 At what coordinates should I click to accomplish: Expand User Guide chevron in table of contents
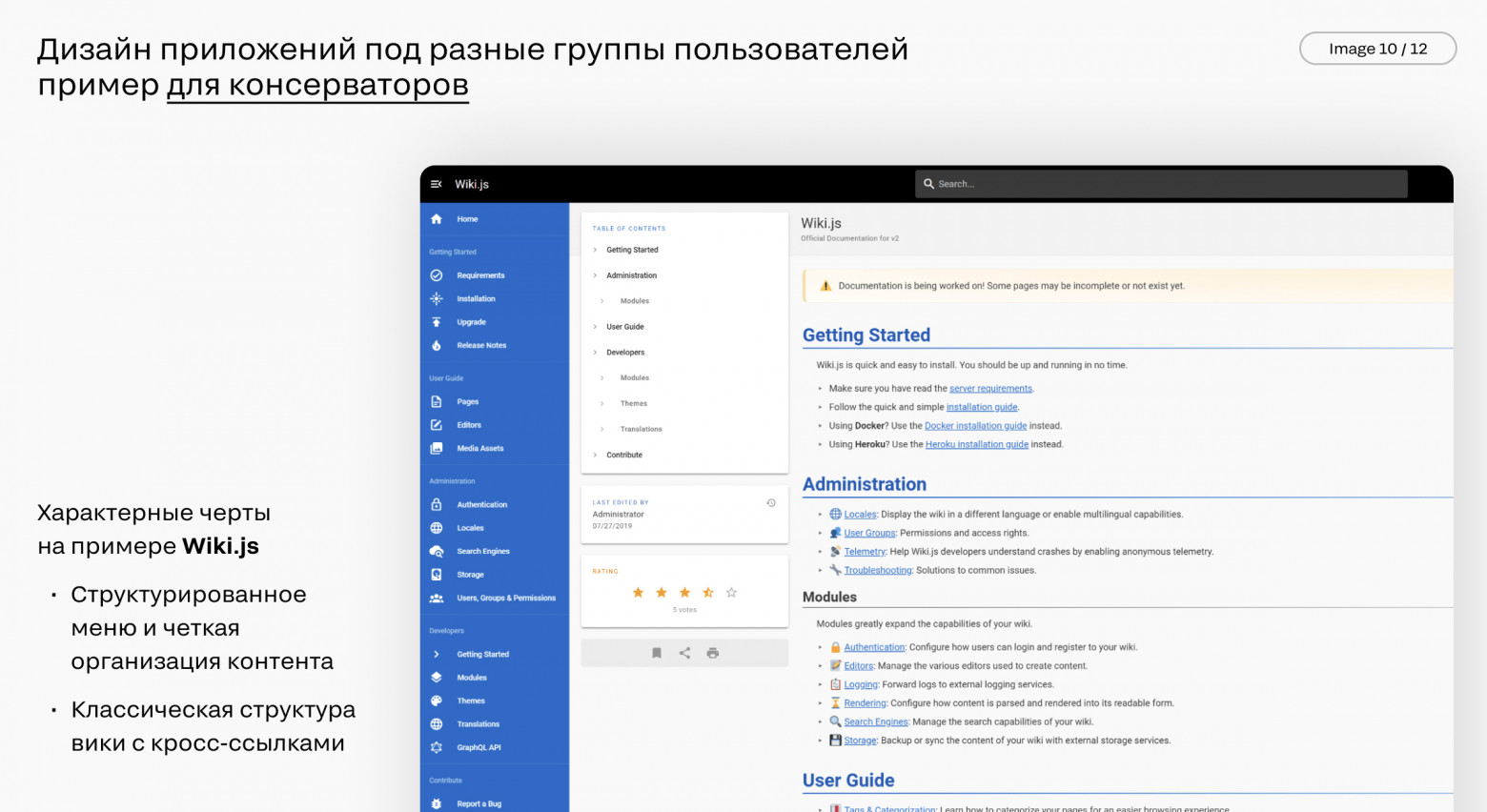pyautogui.click(x=594, y=326)
